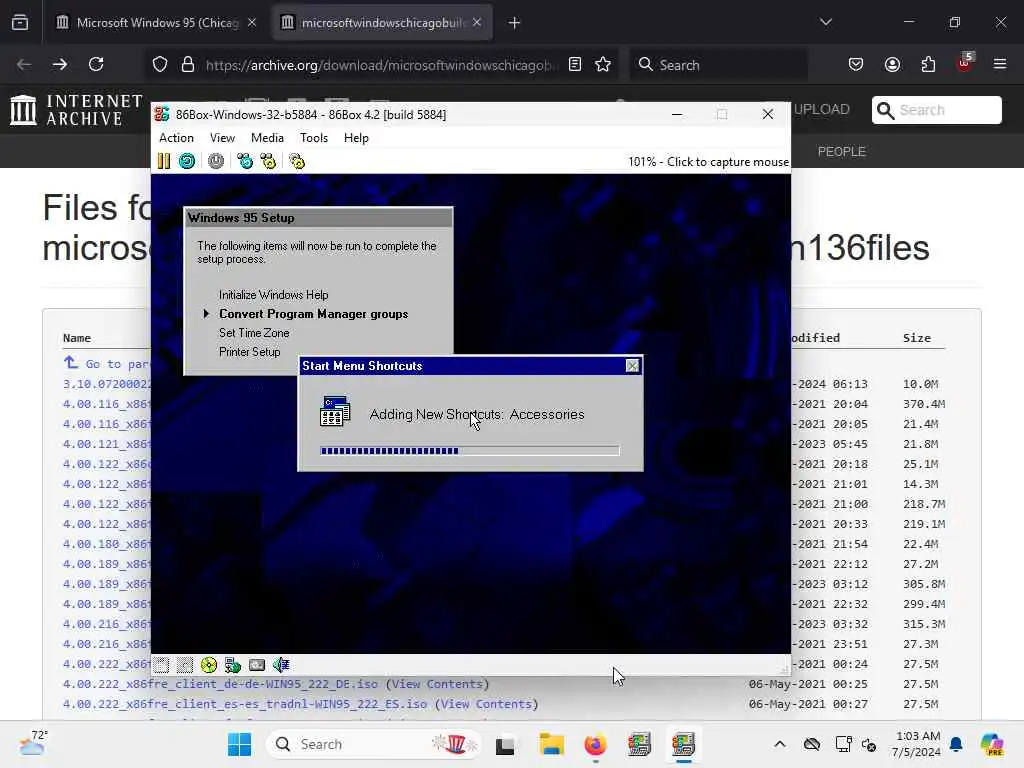Screen dimensions: 1024x768
Task: Click the Firefox Search box in toolbar
Action: (x=718, y=65)
